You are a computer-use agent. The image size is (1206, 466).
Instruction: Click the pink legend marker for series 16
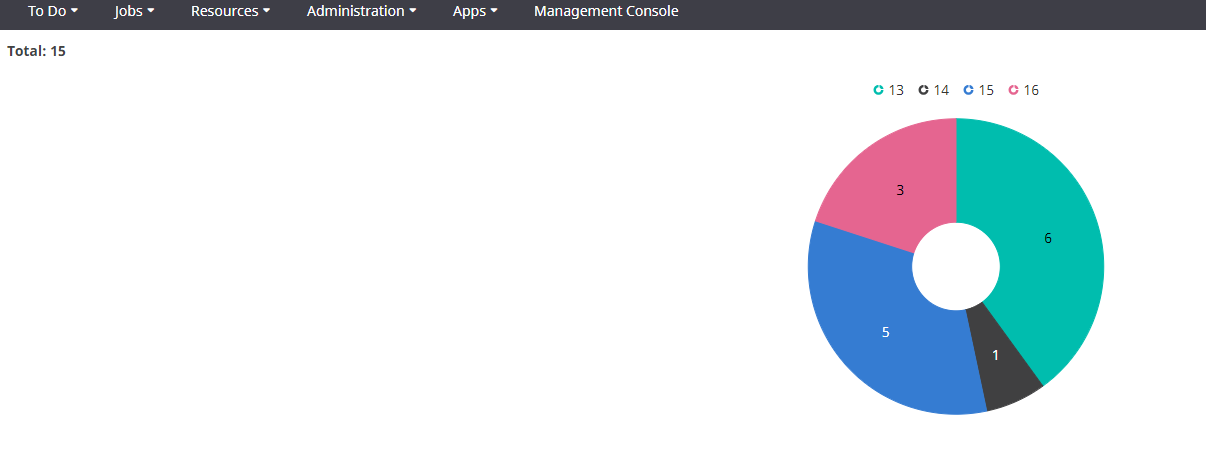coord(1013,90)
